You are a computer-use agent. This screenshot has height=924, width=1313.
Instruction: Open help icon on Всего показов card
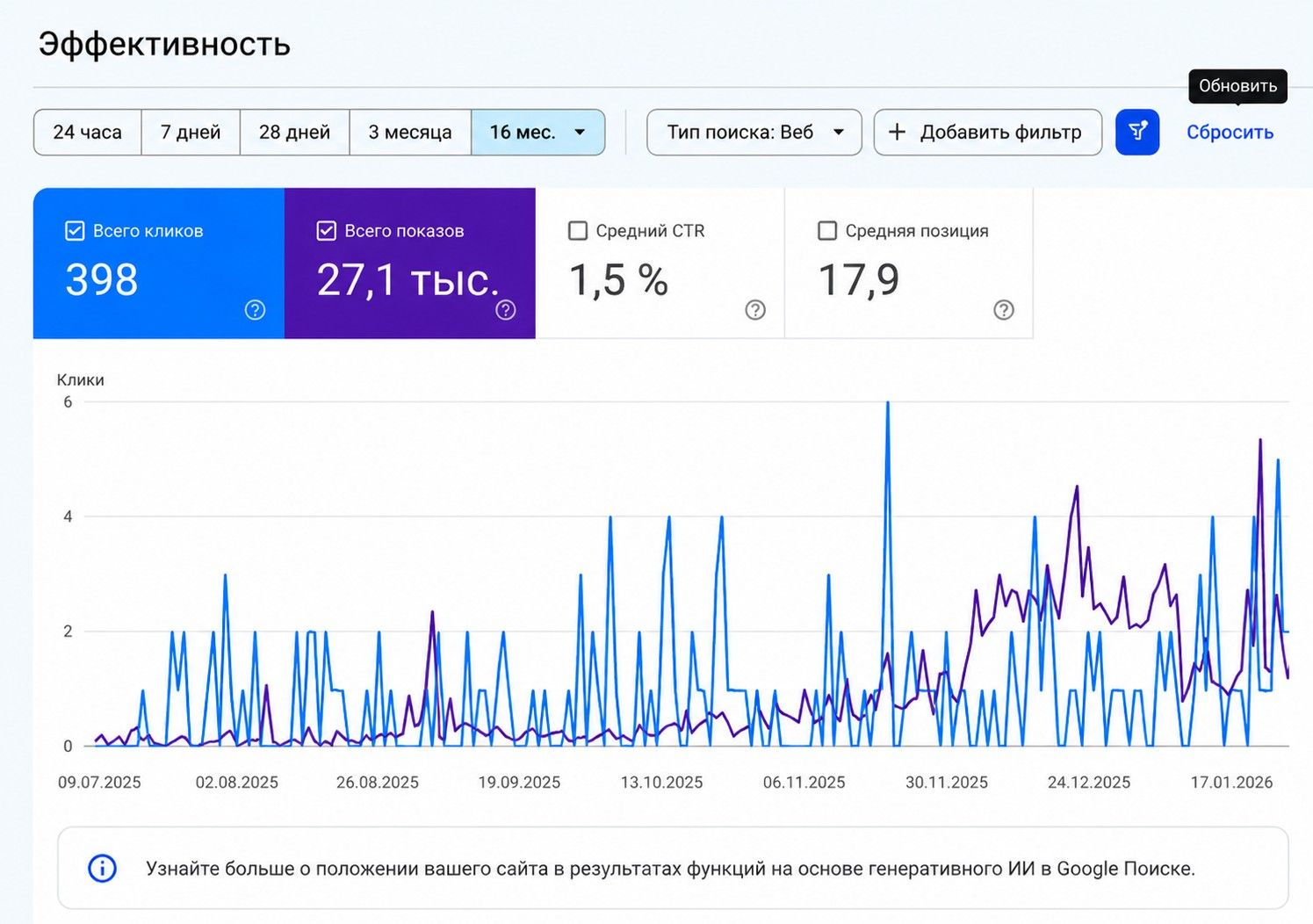pyautogui.click(x=506, y=310)
